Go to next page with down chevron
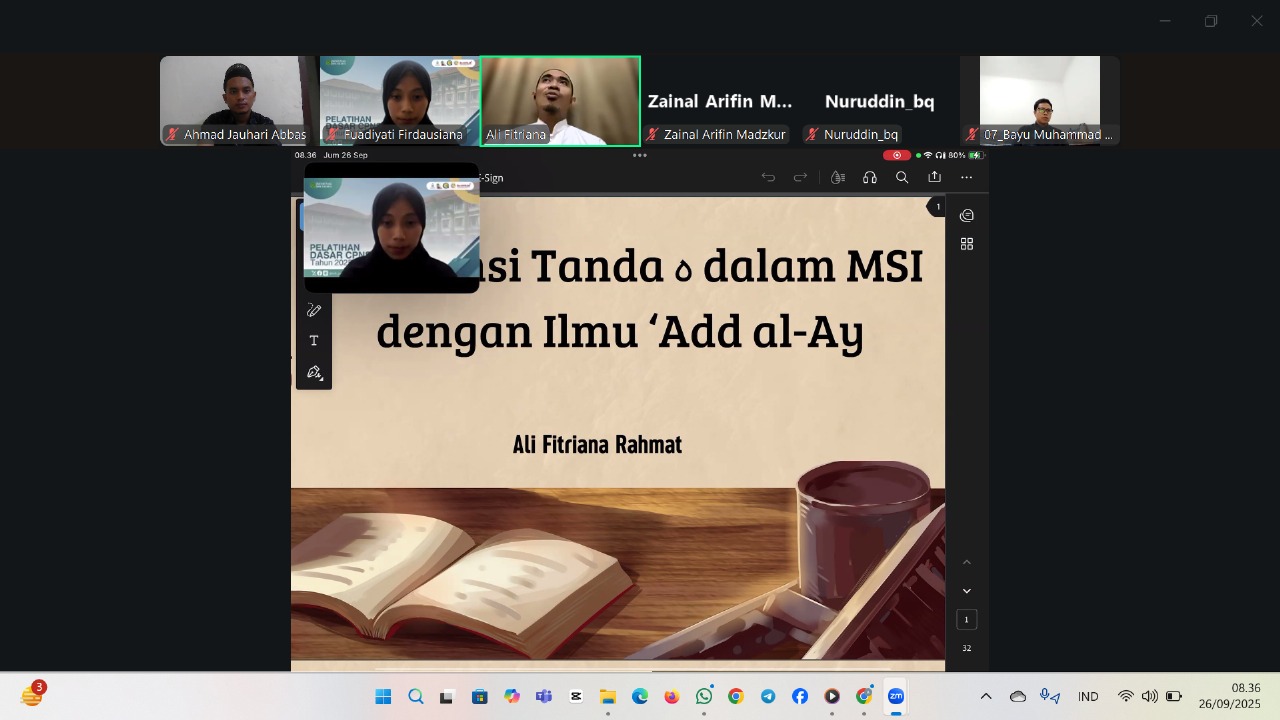The height and width of the screenshot is (720, 1280). pos(966,591)
